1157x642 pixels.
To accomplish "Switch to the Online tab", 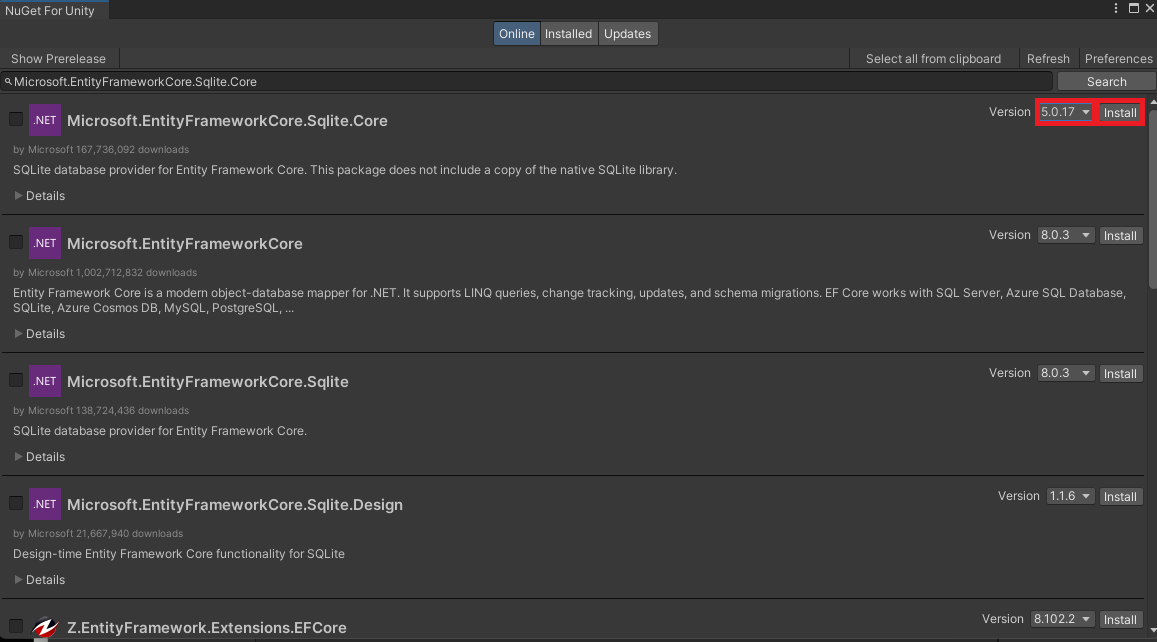I will pos(517,34).
